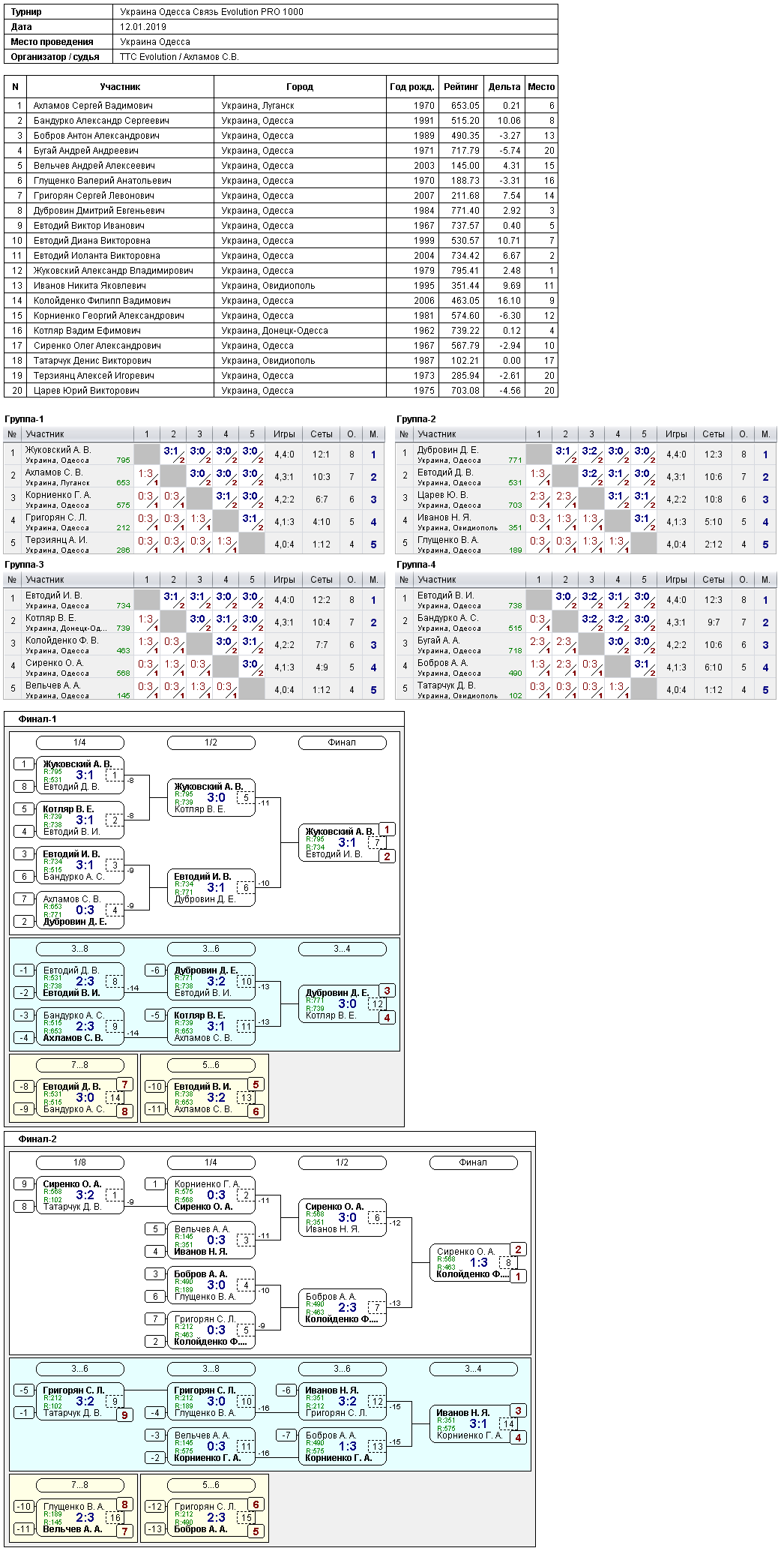Click the 3...8 round label in Финал-1

click(x=79, y=949)
